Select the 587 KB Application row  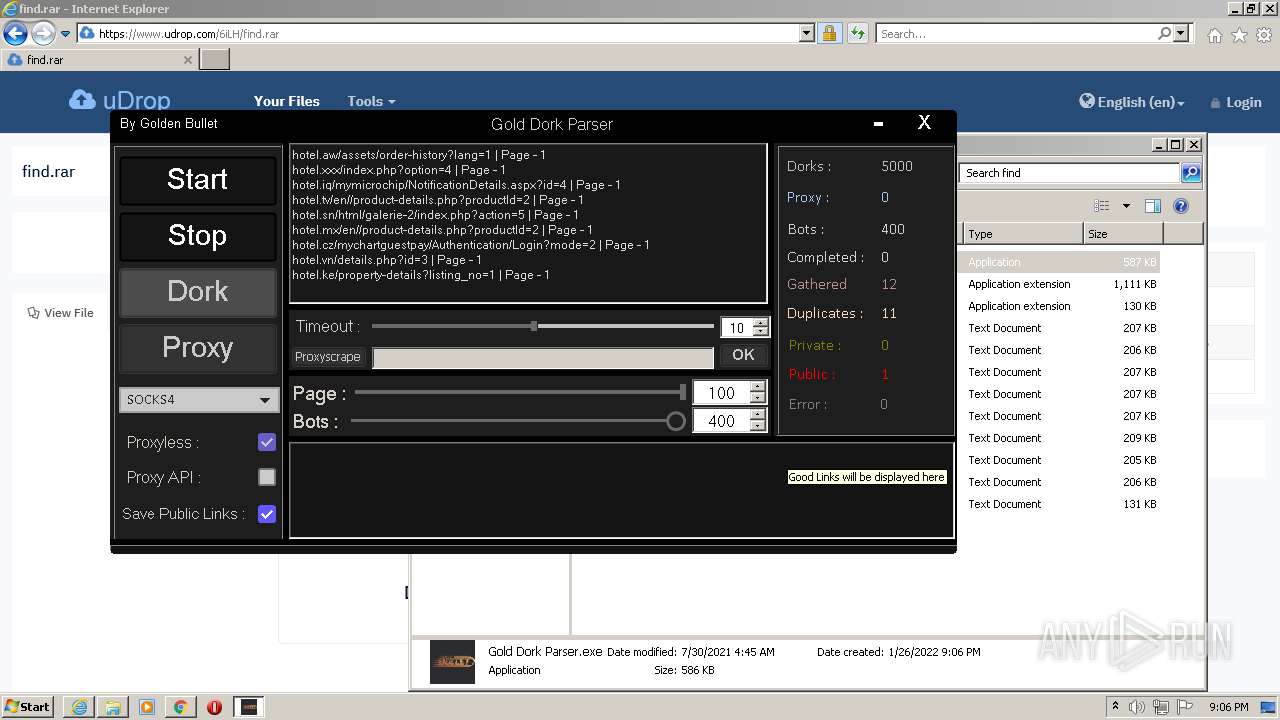click(1061, 262)
